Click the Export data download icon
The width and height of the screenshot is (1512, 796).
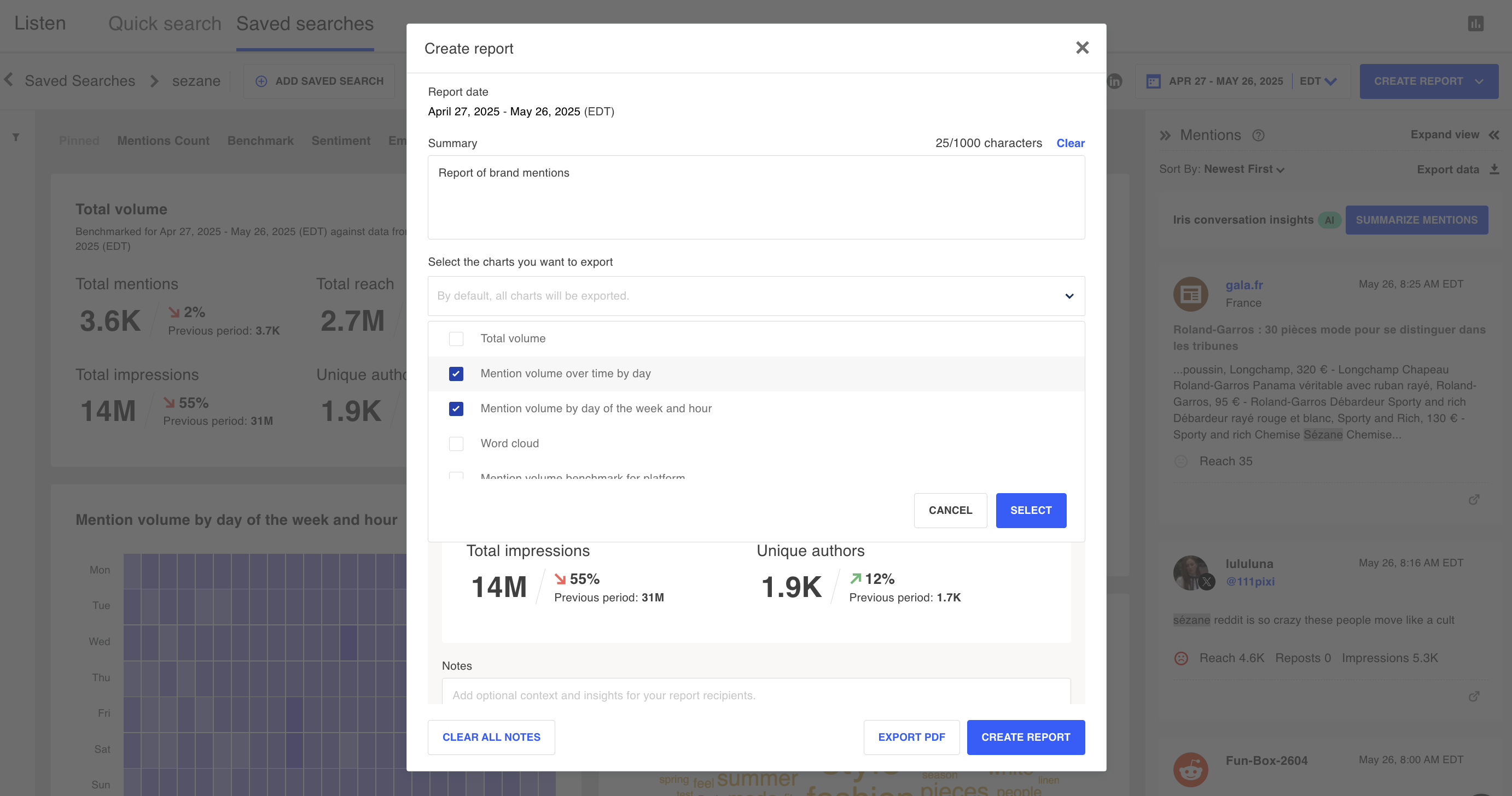click(1494, 169)
